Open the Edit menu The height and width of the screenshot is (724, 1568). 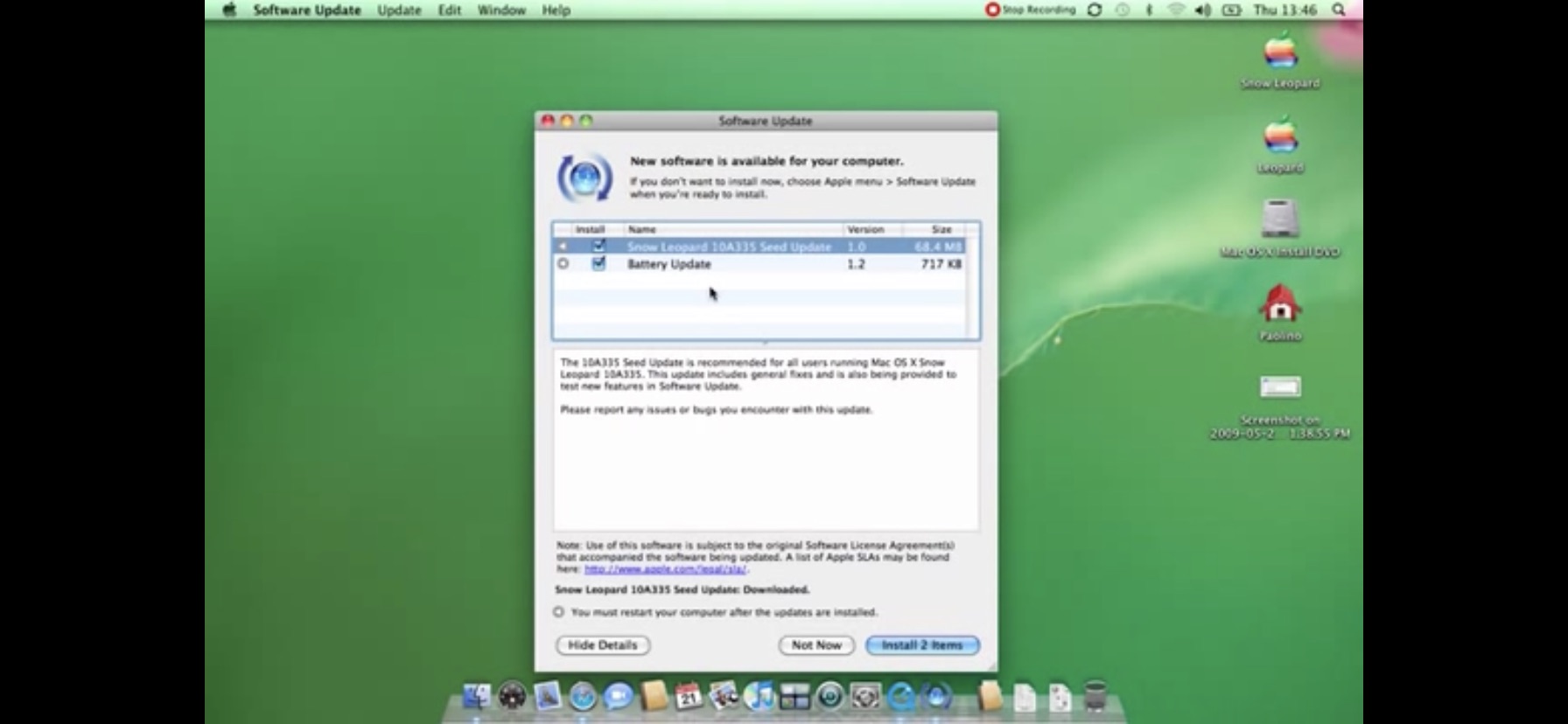click(450, 10)
